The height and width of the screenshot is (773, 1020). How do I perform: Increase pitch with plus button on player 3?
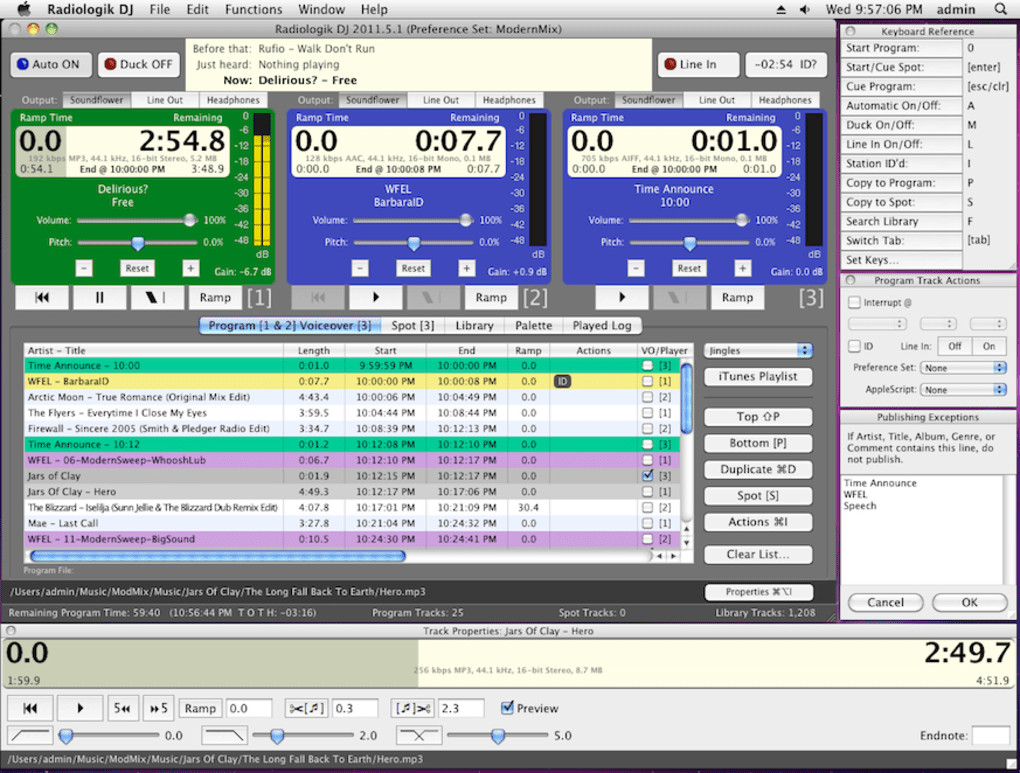tap(742, 268)
